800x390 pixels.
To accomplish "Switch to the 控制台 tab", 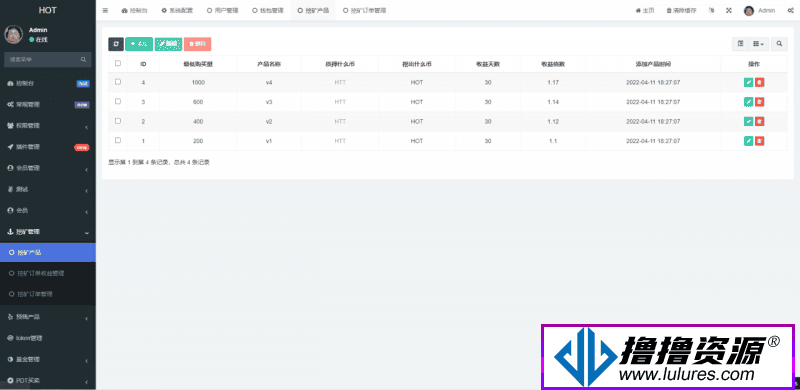I will pos(135,10).
